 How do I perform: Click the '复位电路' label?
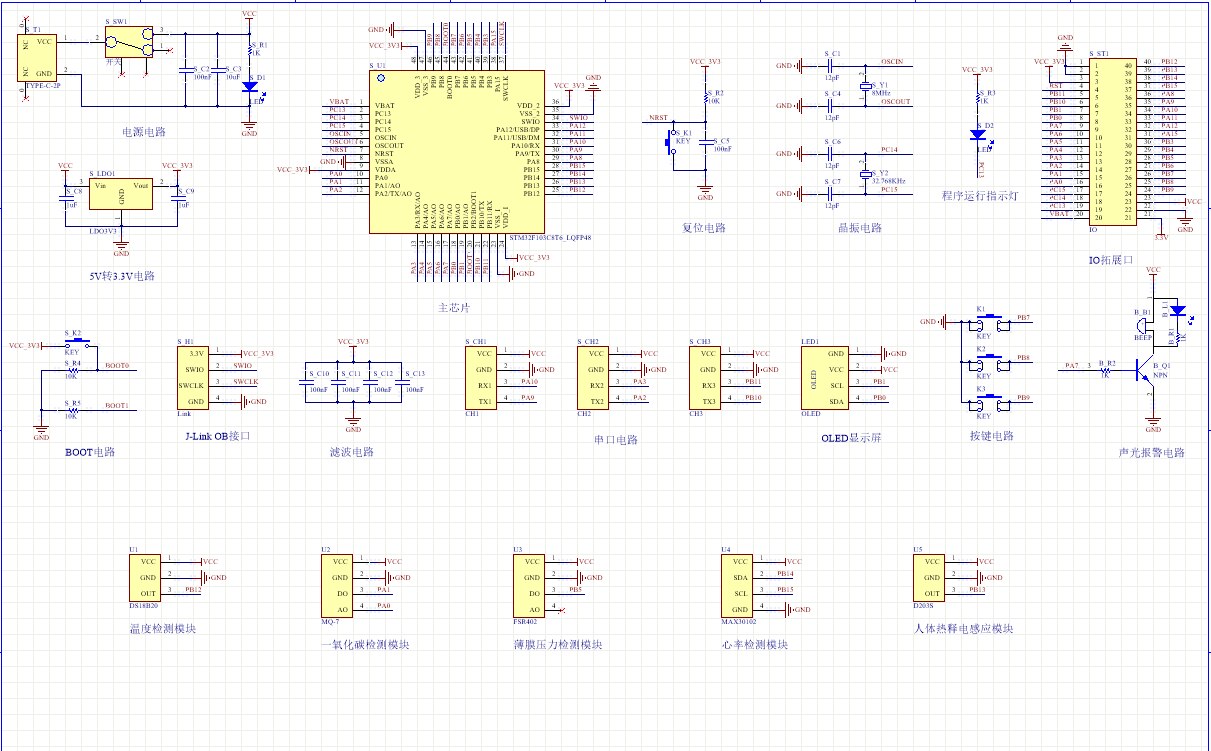point(704,227)
